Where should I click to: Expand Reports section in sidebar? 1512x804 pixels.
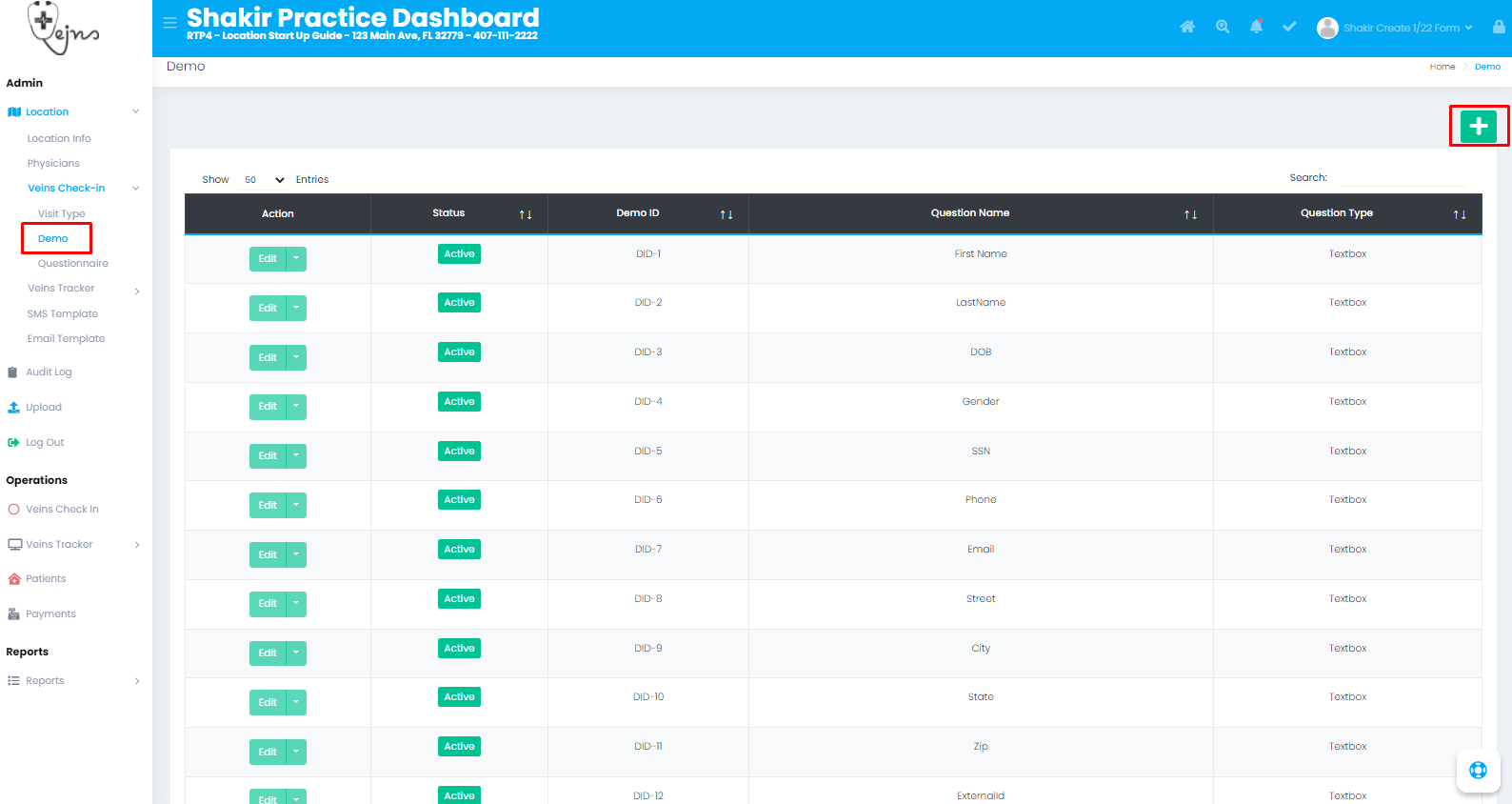tap(74, 681)
